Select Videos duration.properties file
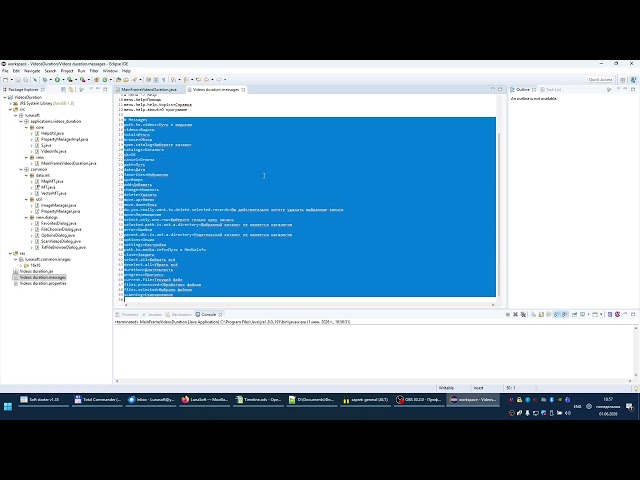Viewport: 640px width, 480px height. [42, 283]
